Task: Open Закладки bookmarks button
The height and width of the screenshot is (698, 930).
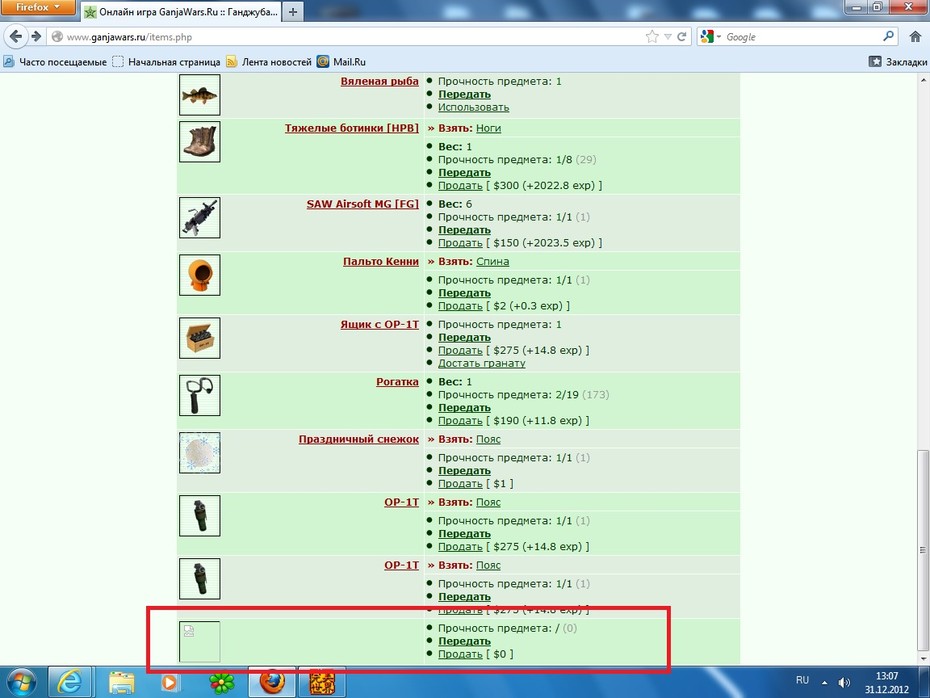Action: click(x=898, y=62)
